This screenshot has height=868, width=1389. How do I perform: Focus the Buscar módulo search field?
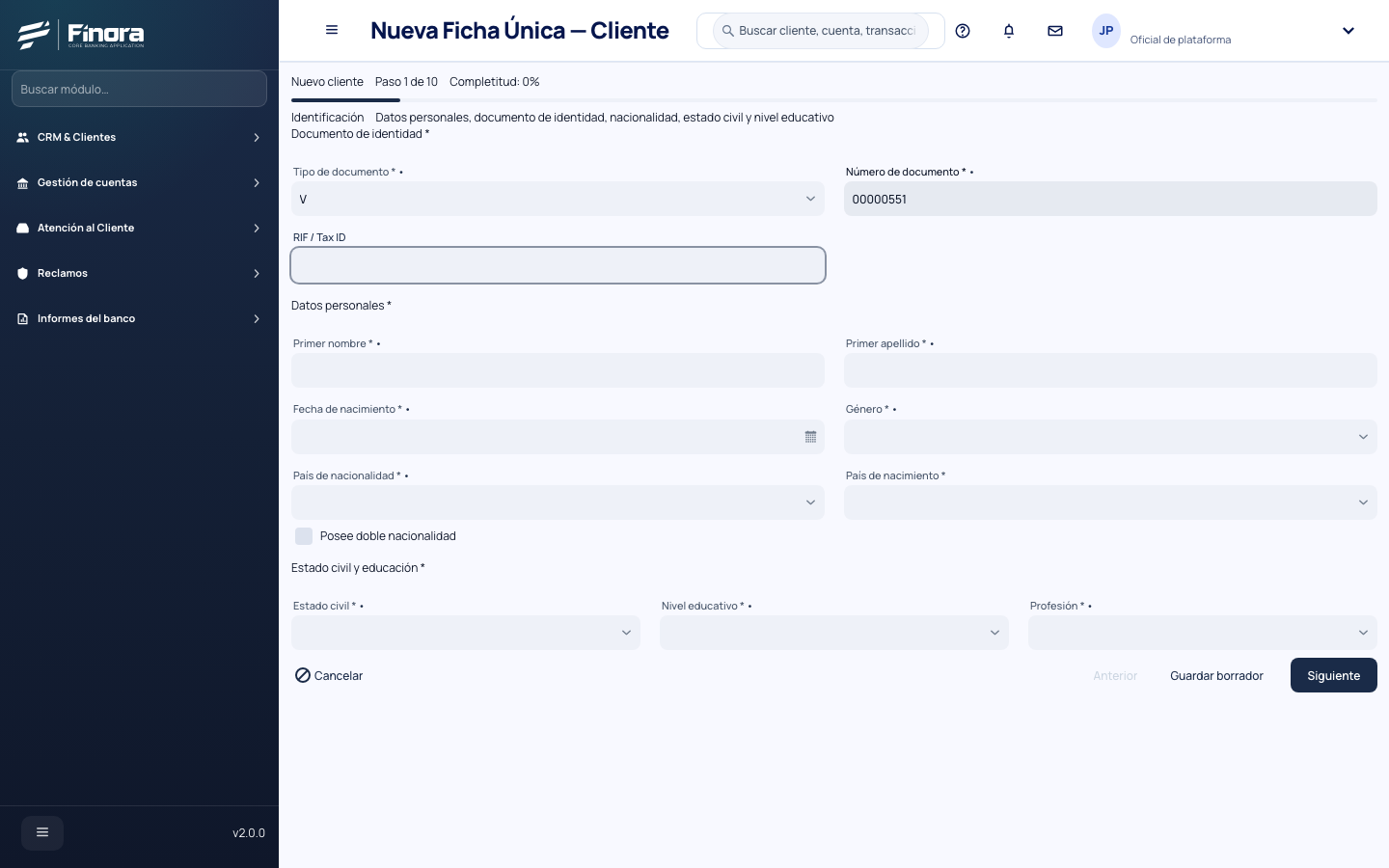[x=139, y=89]
